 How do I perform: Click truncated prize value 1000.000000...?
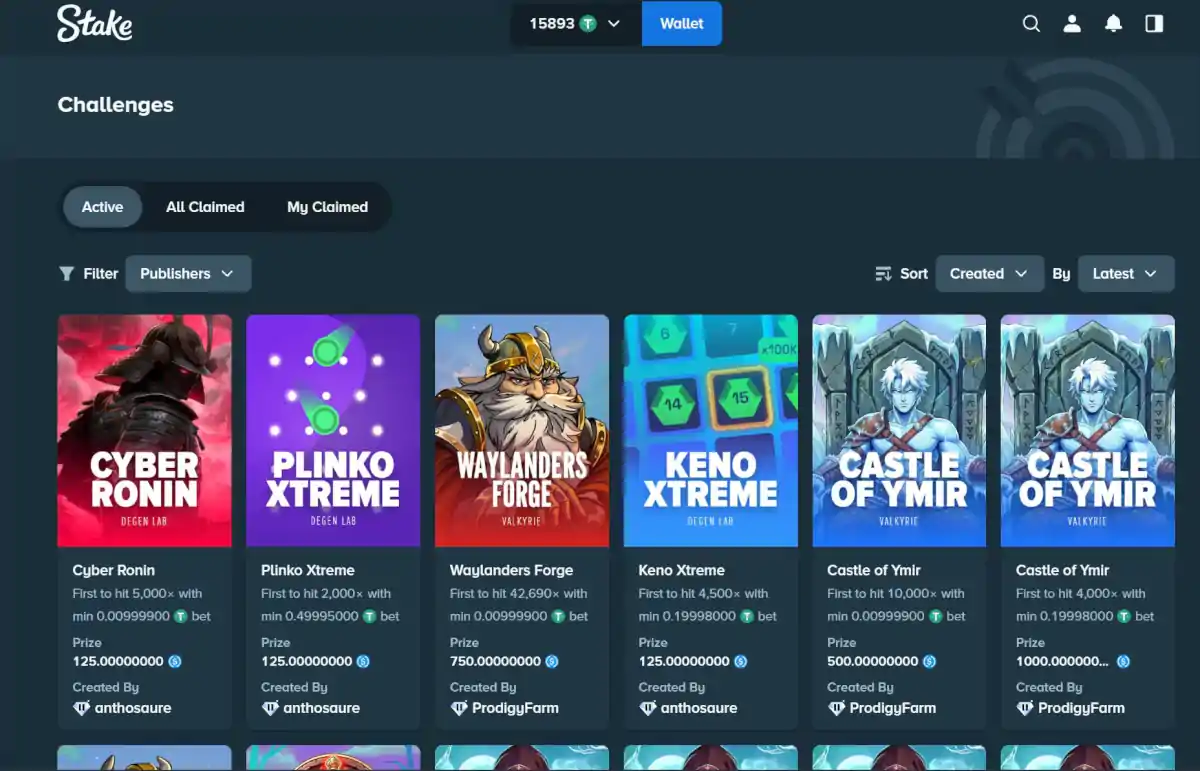point(1062,662)
